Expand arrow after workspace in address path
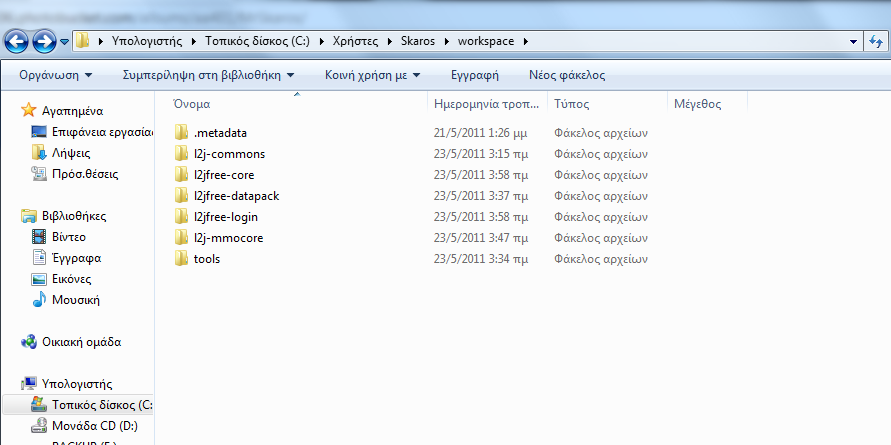Image resolution: width=891 pixels, height=445 pixels. point(524,41)
